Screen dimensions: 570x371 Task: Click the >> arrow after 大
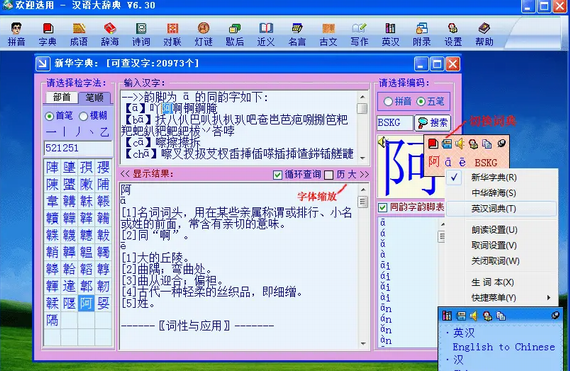click(364, 175)
